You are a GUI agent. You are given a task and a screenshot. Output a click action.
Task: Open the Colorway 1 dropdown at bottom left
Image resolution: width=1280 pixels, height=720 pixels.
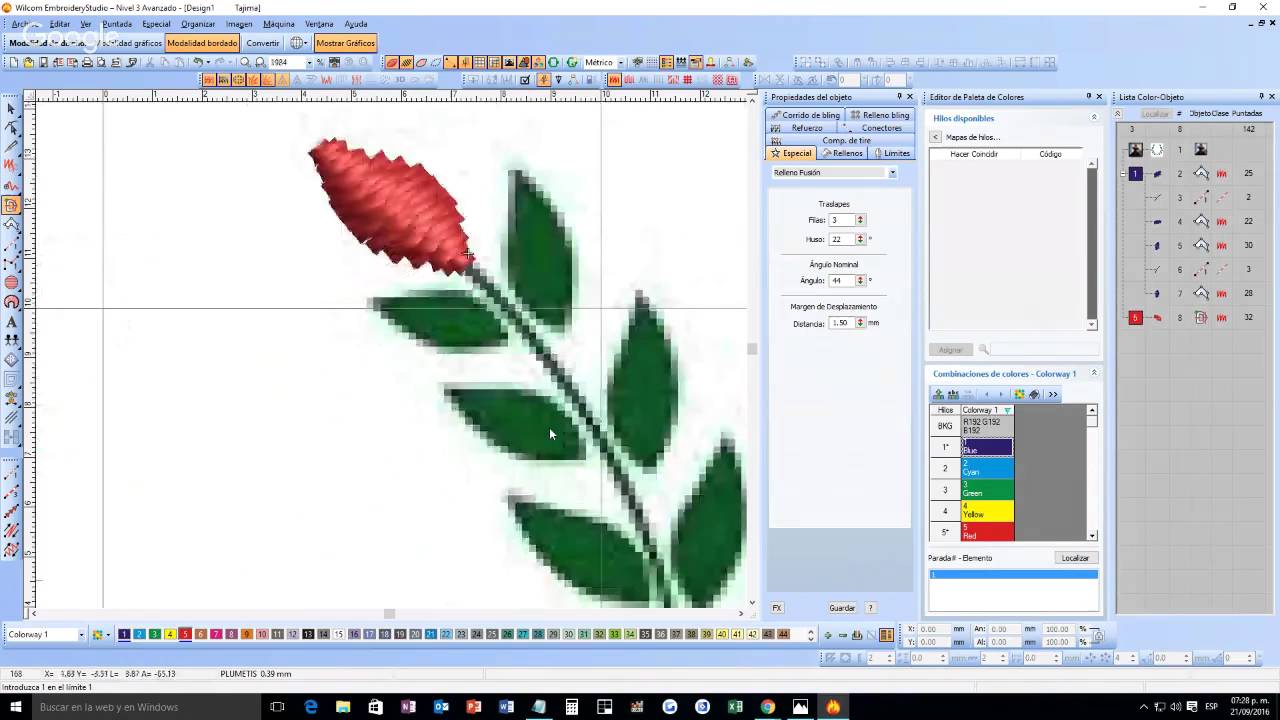click(x=81, y=635)
